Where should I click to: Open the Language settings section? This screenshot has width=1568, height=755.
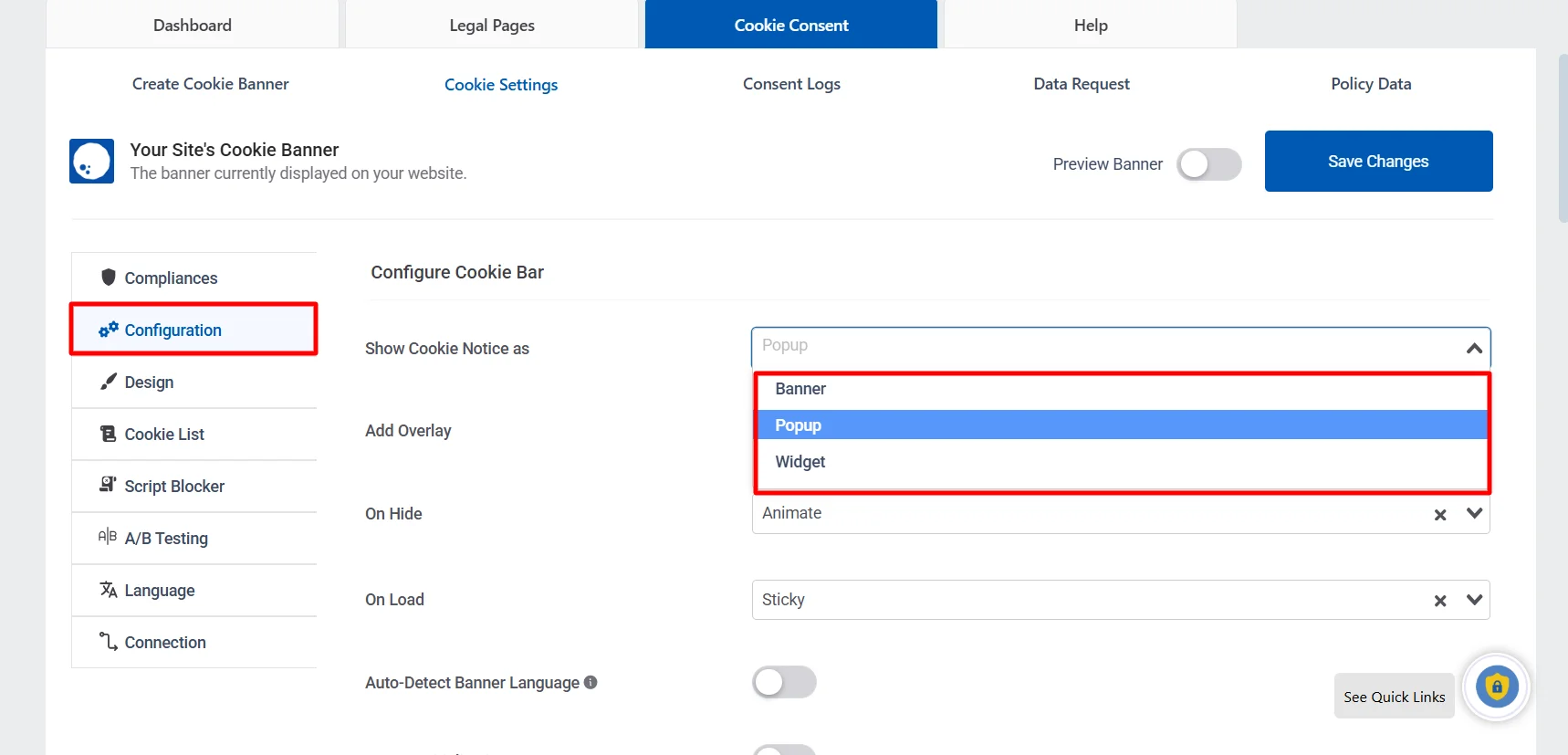click(x=194, y=590)
